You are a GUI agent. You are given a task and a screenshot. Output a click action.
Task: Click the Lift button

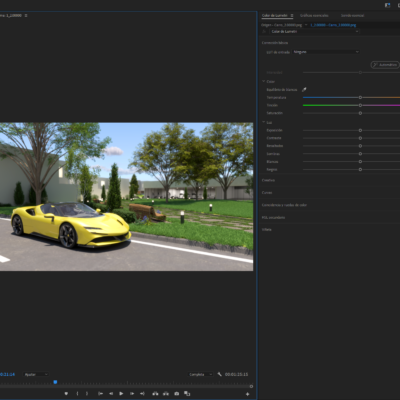click(155, 394)
